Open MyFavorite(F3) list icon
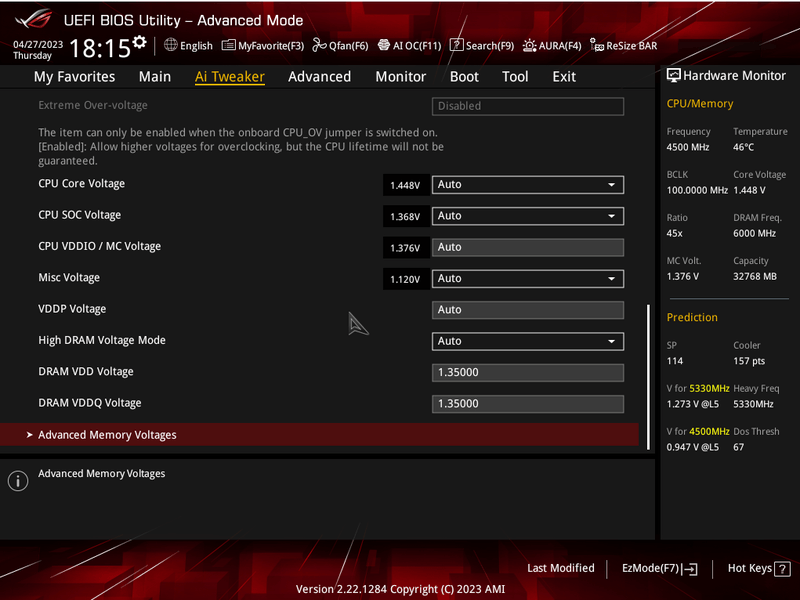Screen dimensions: 800x600 [229, 45]
